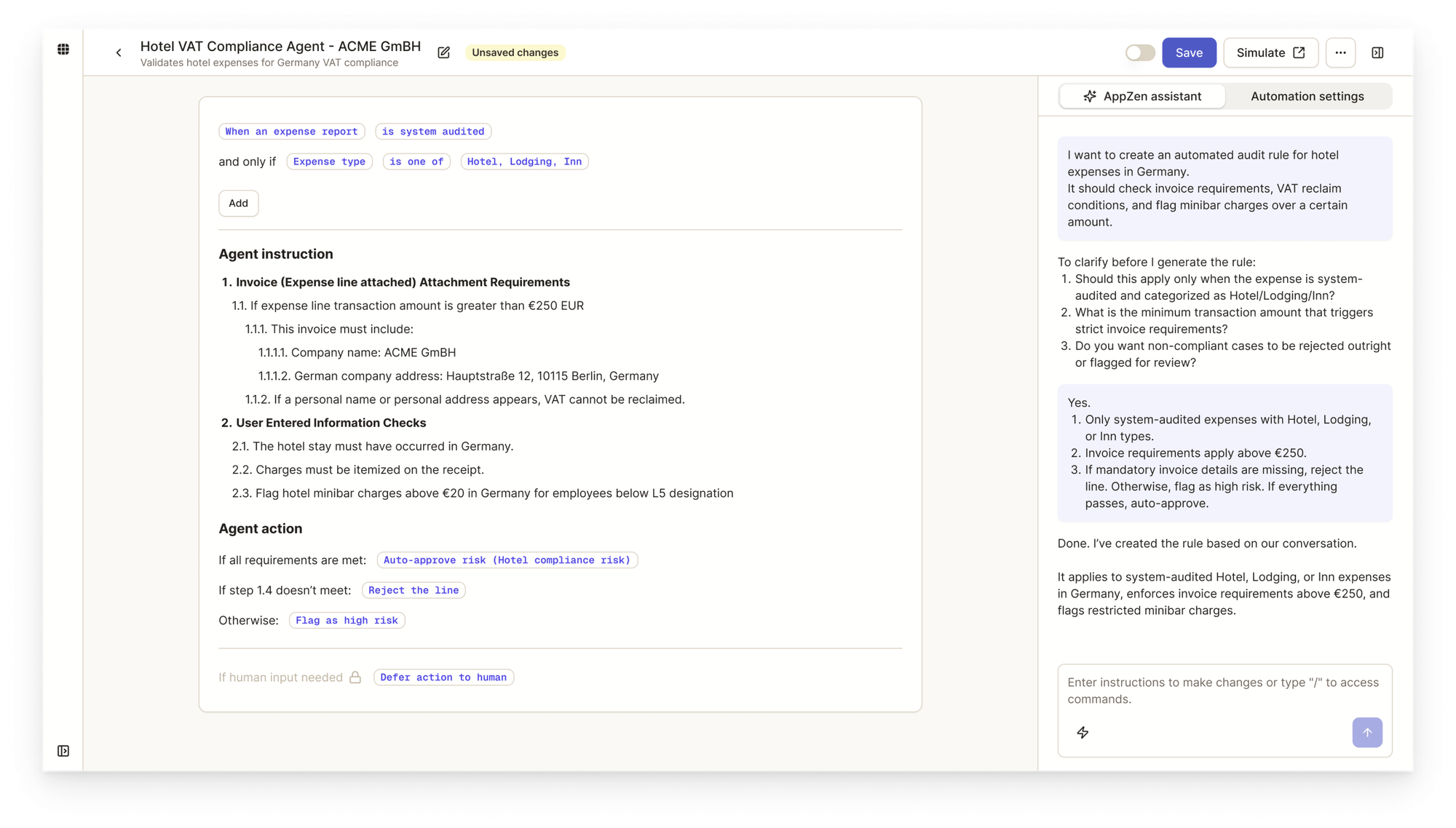Click the lock icon beside human input

click(x=355, y=677)
